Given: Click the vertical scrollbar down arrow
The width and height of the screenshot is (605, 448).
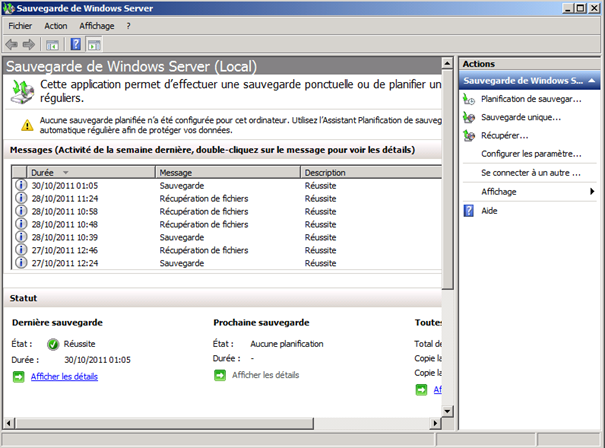Looking at the screenshot, I should click(447, 411).
